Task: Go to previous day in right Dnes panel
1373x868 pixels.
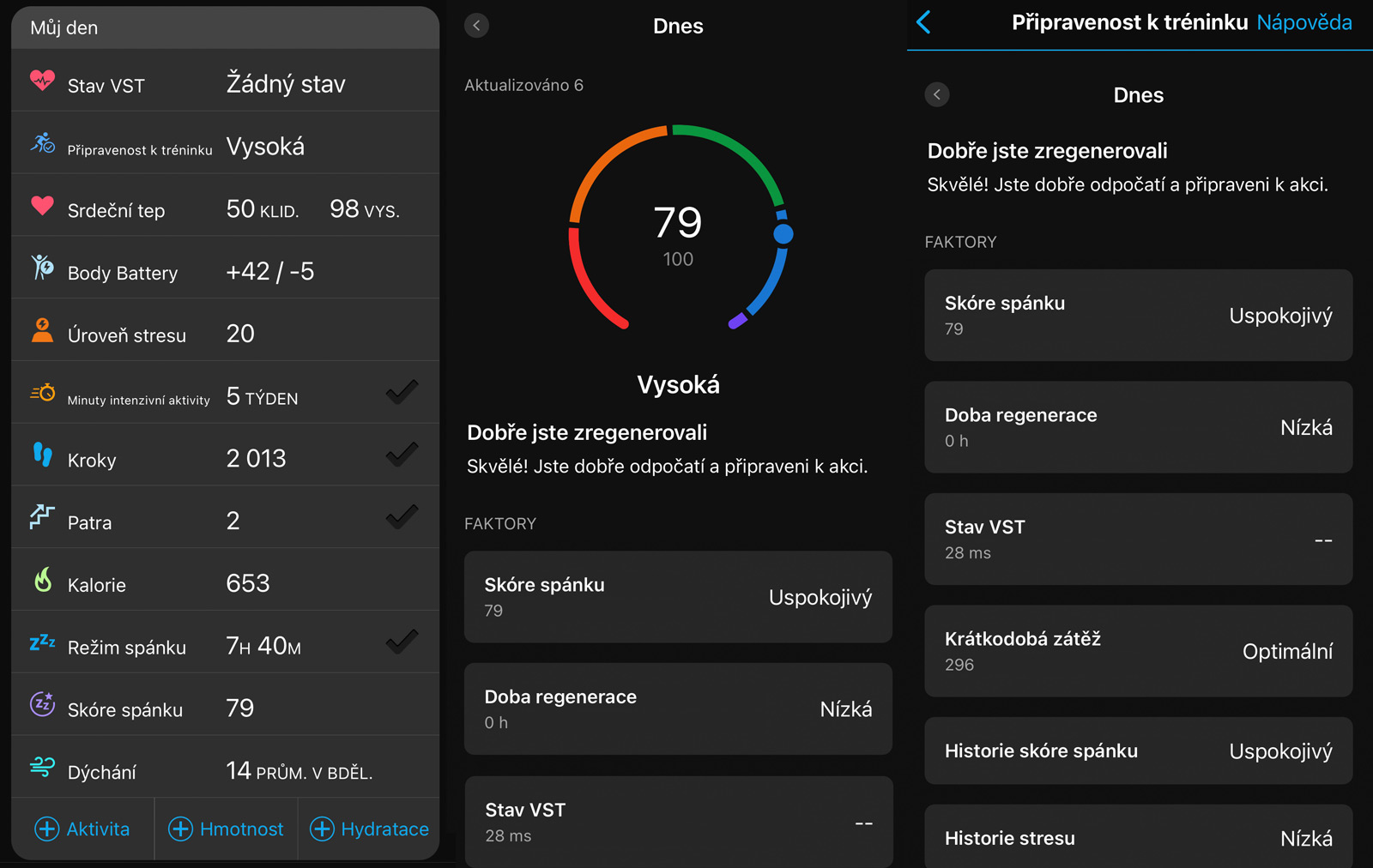Action: (x=937, y=94)
